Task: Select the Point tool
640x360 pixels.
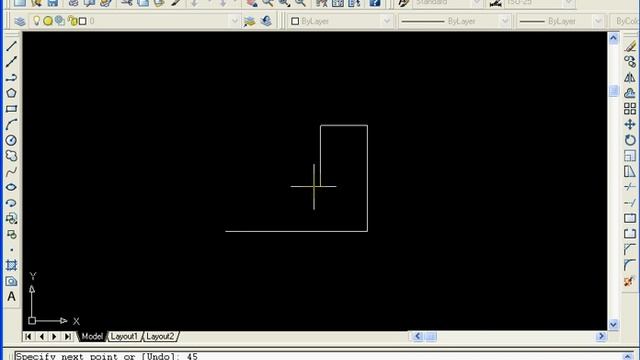Action: 11,250
